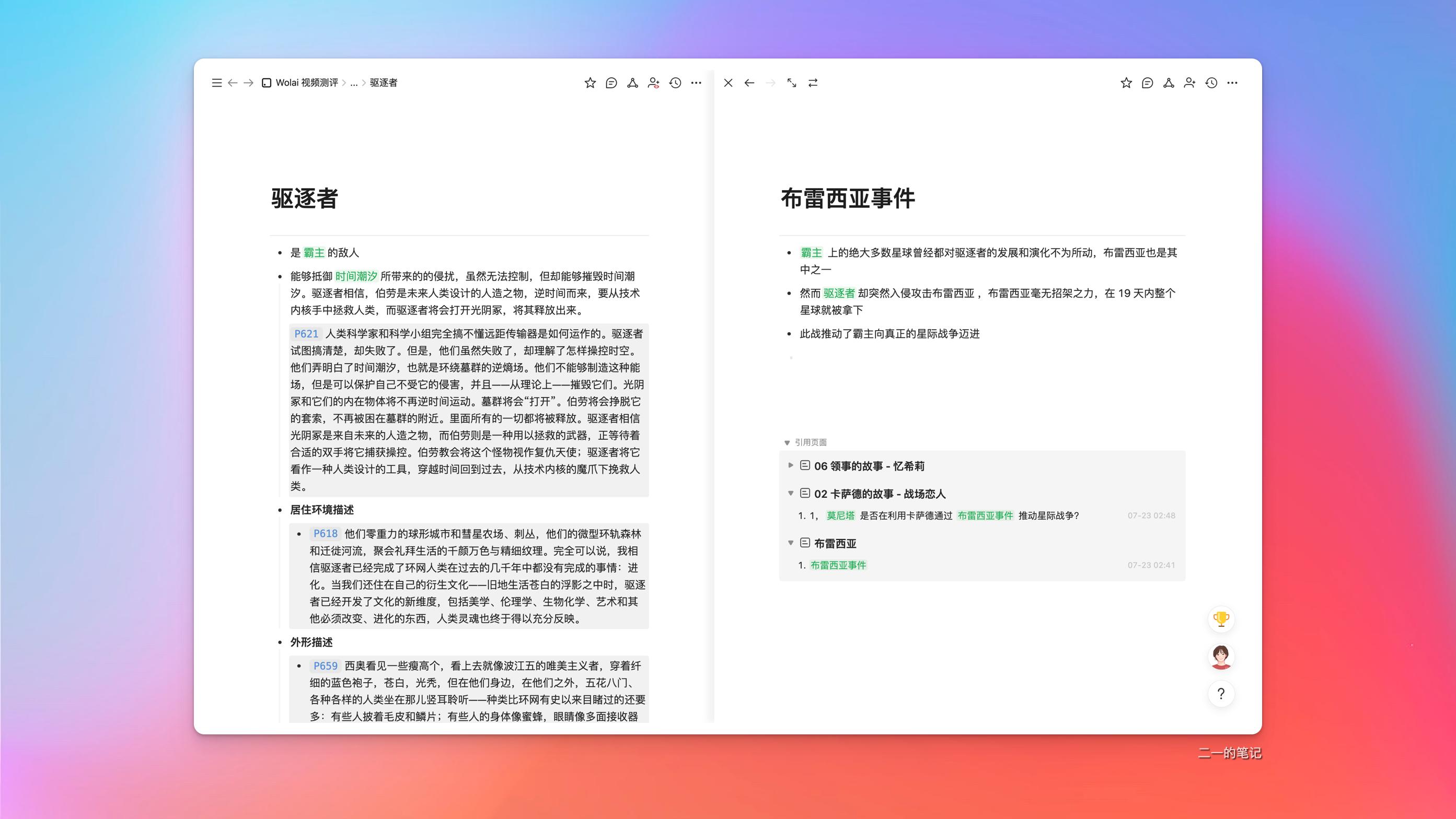
Task: Open comments on the 驱逐者 page
Action: pos(611,83)
